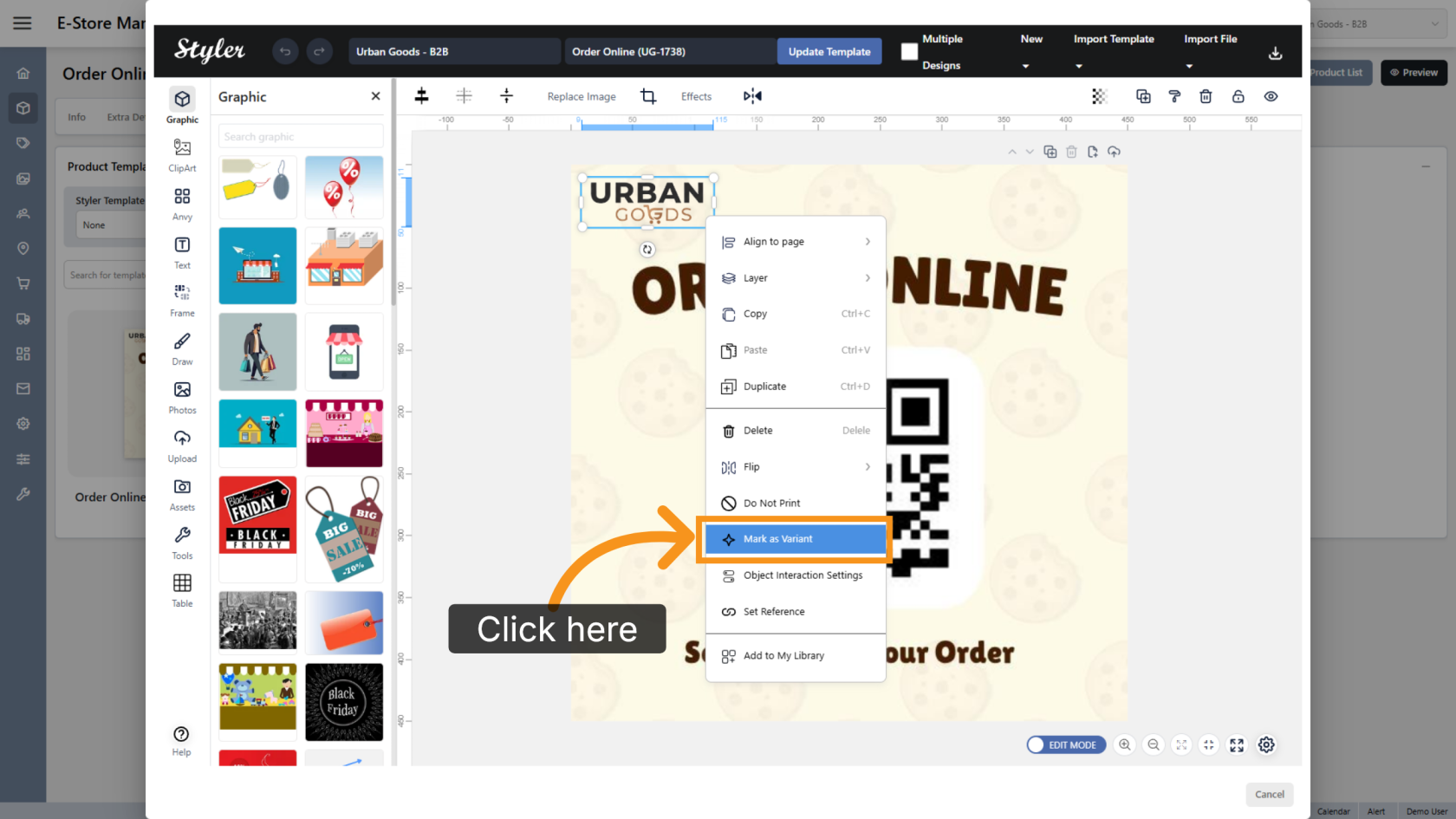Click the duplicate object icon in the top toolbar

pos(1143,96)
